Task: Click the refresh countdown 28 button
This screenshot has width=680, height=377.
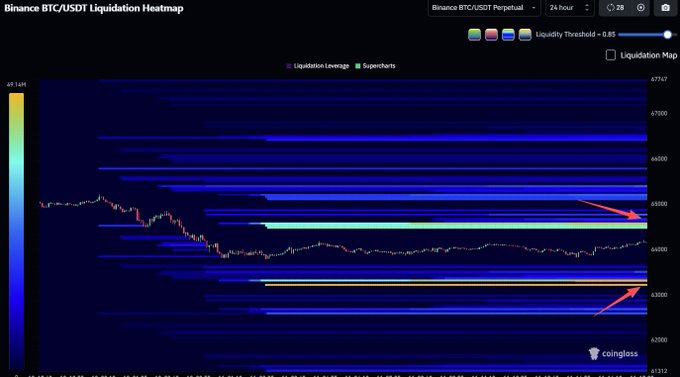Action: pyautogui.click(x=615, y=8)
